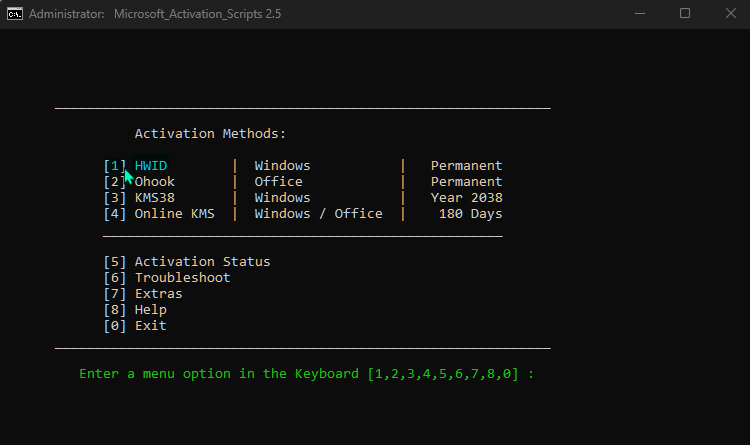The height and width of the screenshot is (445, 750).
Task: Select the [1] HWID option
Action: (136, 166)
